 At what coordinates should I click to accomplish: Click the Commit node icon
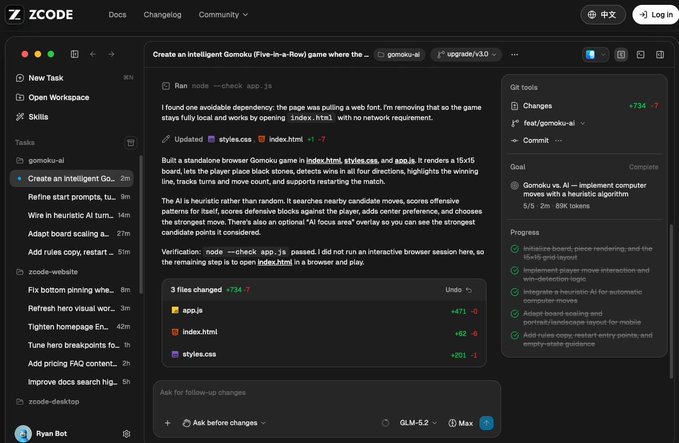pos(514,141)
